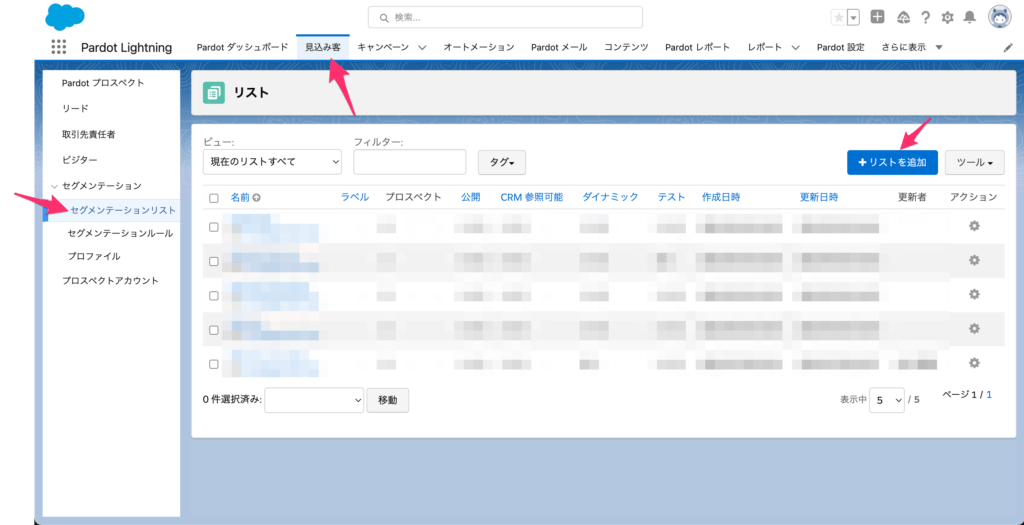
Task: Select セグメンテーションルール in sidebar
Action: (120, 233)
